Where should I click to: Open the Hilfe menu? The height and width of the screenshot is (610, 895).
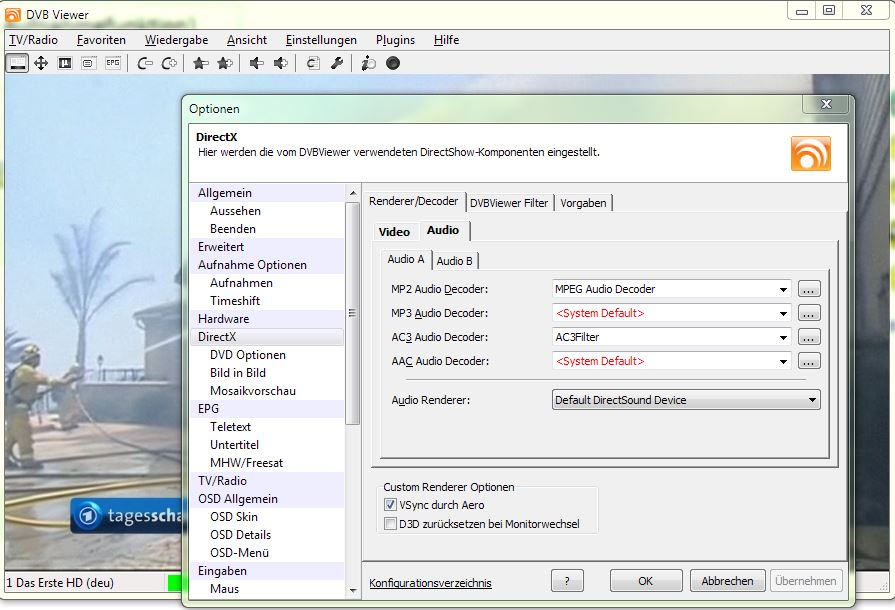(446, 40)
